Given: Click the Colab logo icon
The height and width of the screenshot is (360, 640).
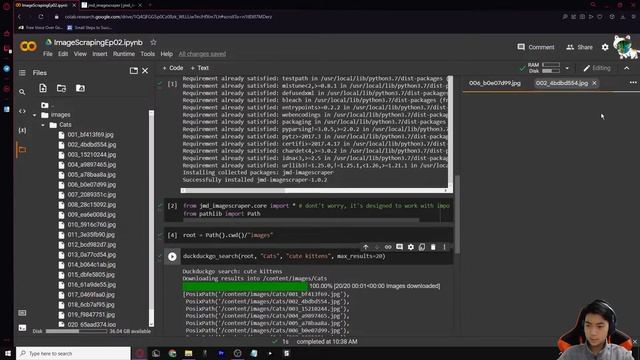Looking at the screenshot, I should click(28, 46).
